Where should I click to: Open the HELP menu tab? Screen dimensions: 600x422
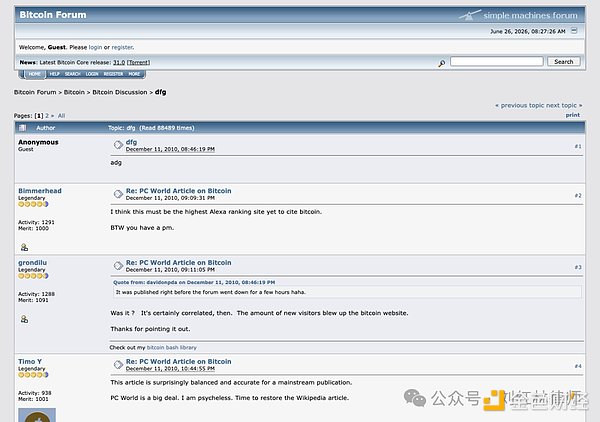coord(54,74)
